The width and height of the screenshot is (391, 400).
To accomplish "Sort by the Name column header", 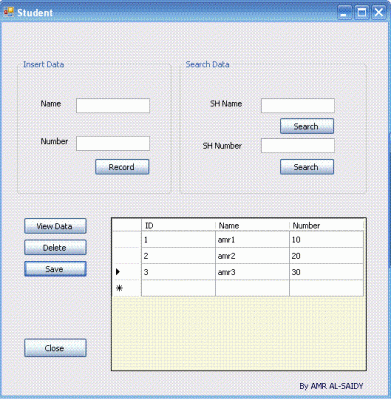I will tap(252, 225).
